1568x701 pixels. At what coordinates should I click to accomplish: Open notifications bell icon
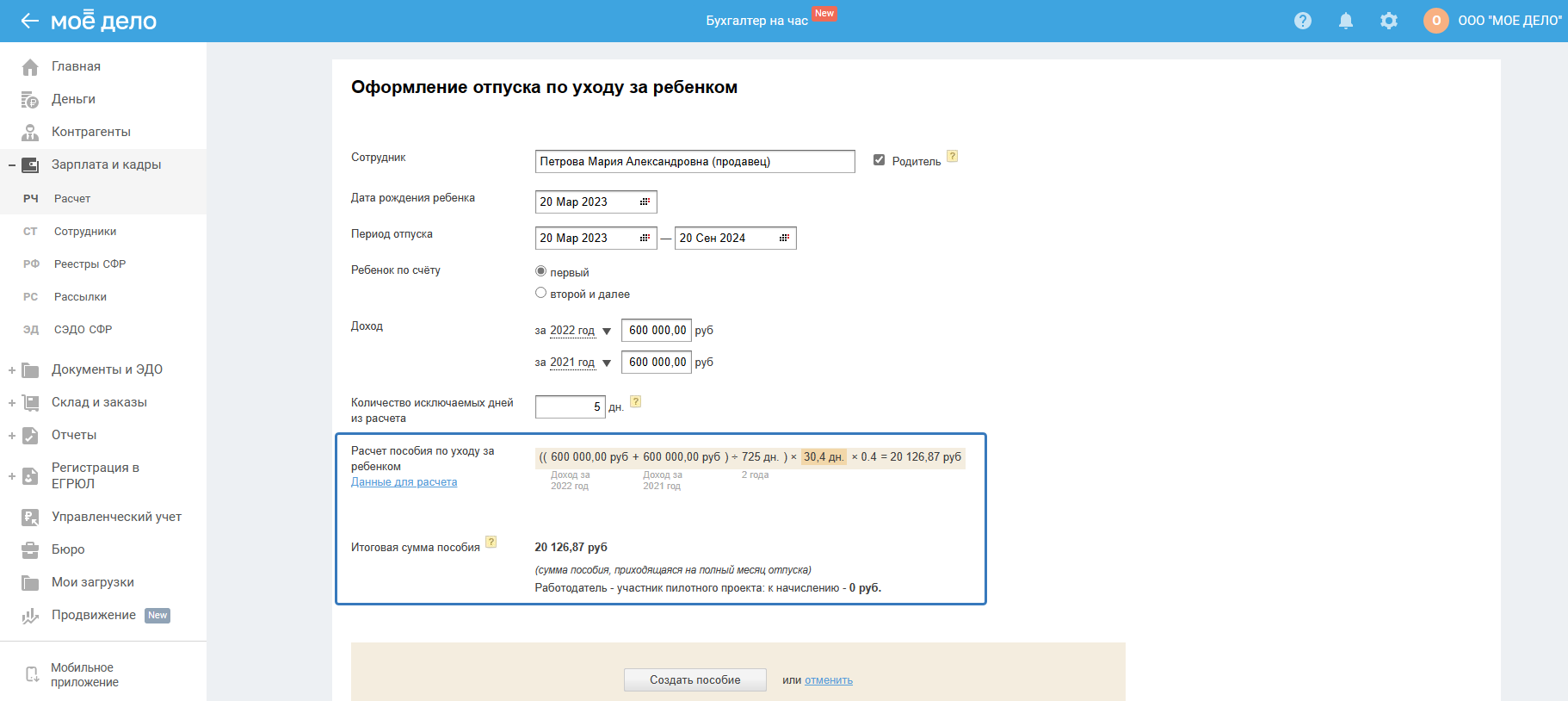(1346, 21)
